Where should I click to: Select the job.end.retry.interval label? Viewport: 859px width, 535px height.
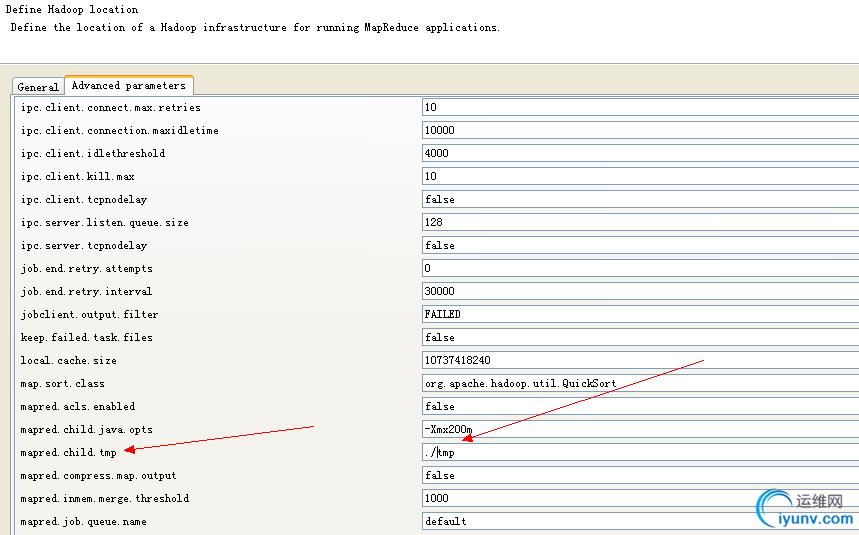tap(86, 292)
